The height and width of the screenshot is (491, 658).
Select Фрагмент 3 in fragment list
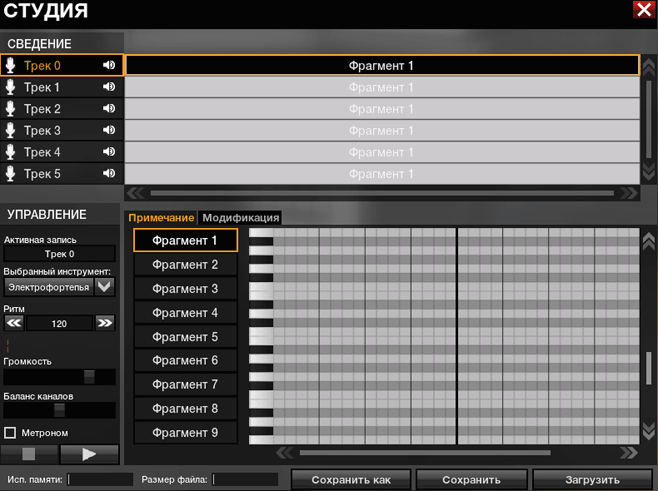185,289
